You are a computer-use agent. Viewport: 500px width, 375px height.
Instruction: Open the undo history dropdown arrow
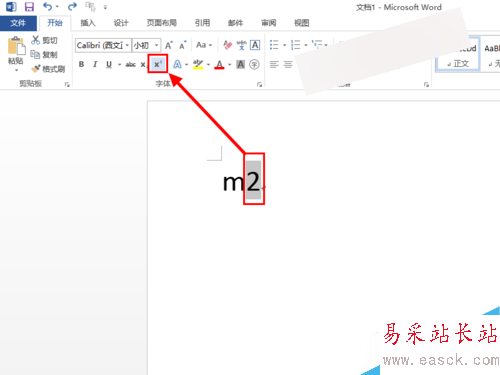(57, 7)
